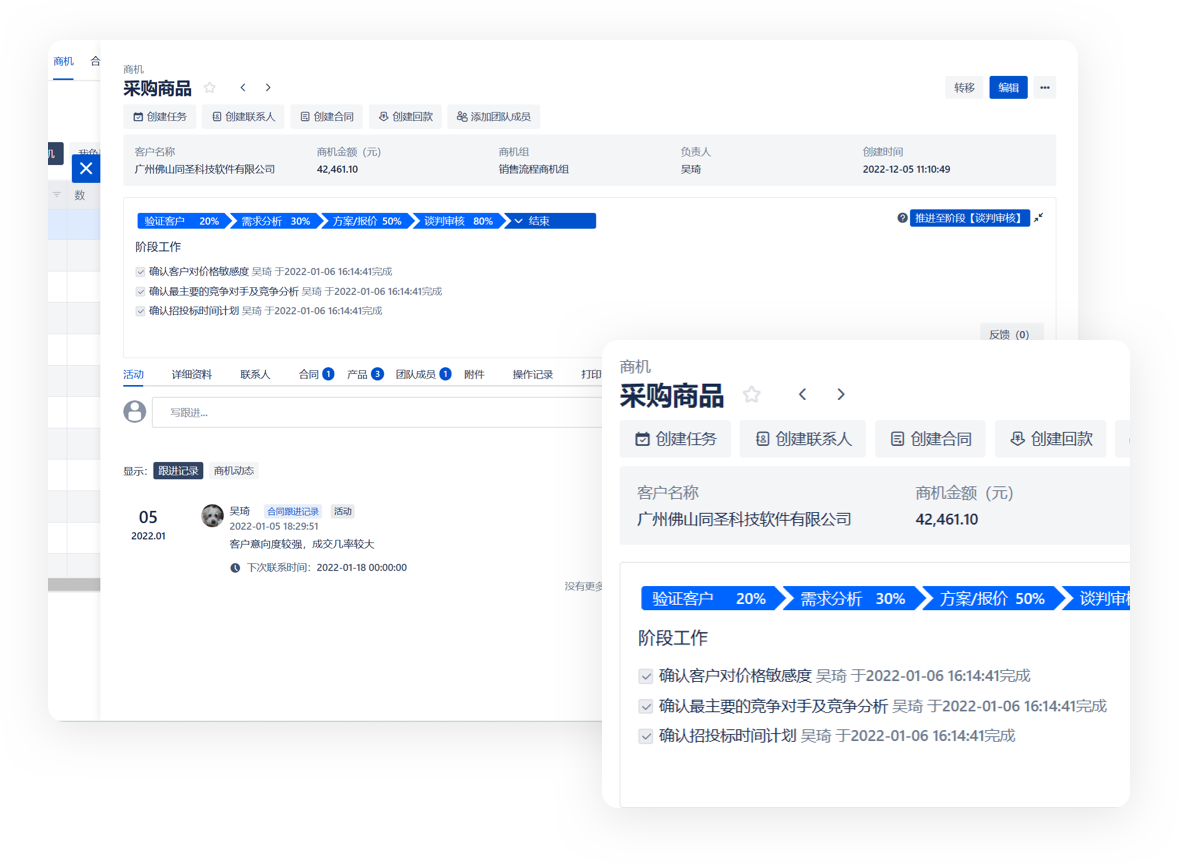Select 商机动态 display filter
Screen dimensions: 1178x864
point(234,471)
